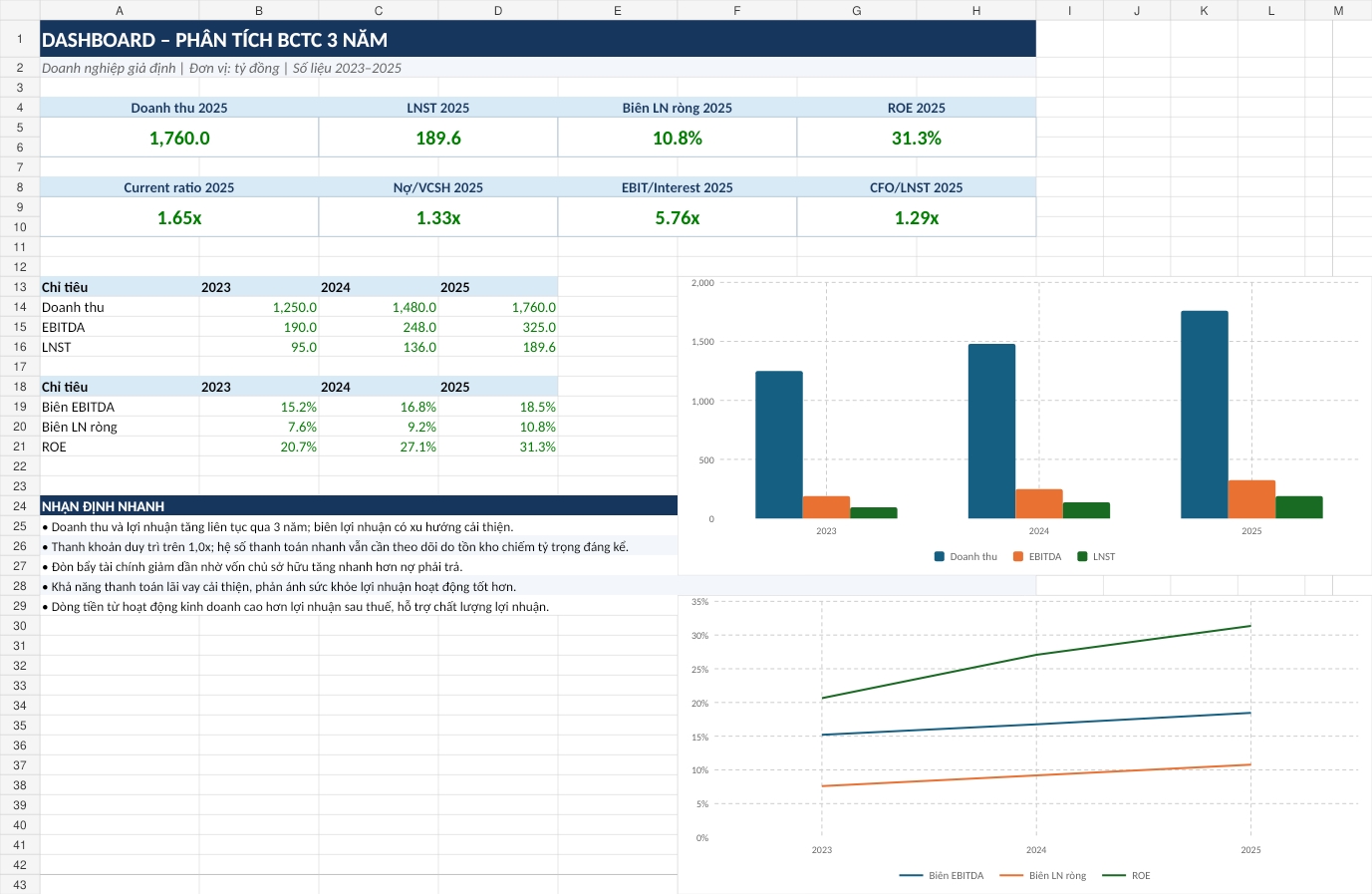The width and height of the screenshot is (1372, 894).
Task: Click the EBITDA 2025 cell 325.0
Action: tap(498, 327)
